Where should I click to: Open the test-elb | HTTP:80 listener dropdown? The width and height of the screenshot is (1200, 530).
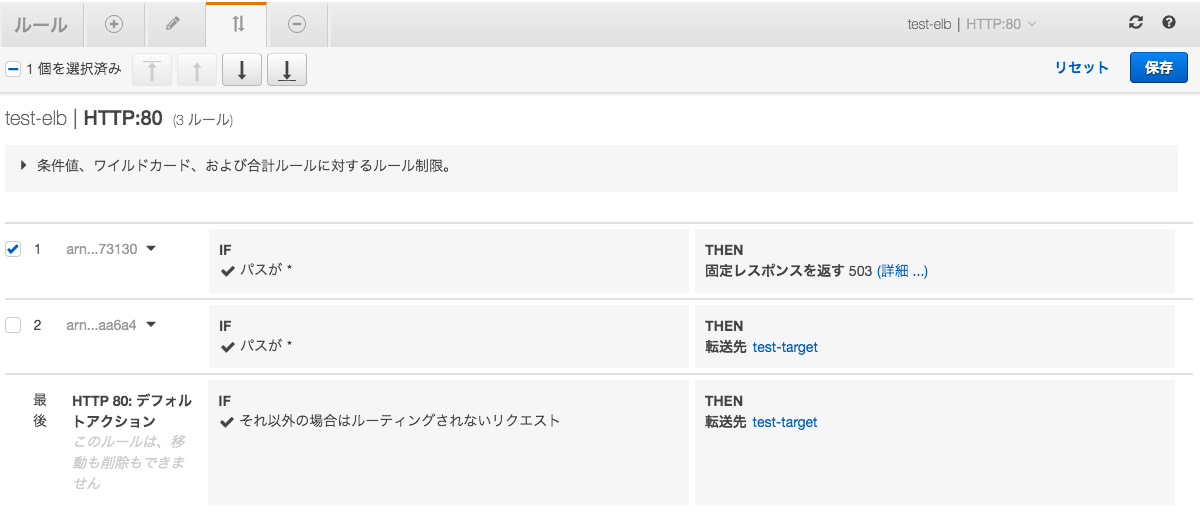click(x=971, y=24)
